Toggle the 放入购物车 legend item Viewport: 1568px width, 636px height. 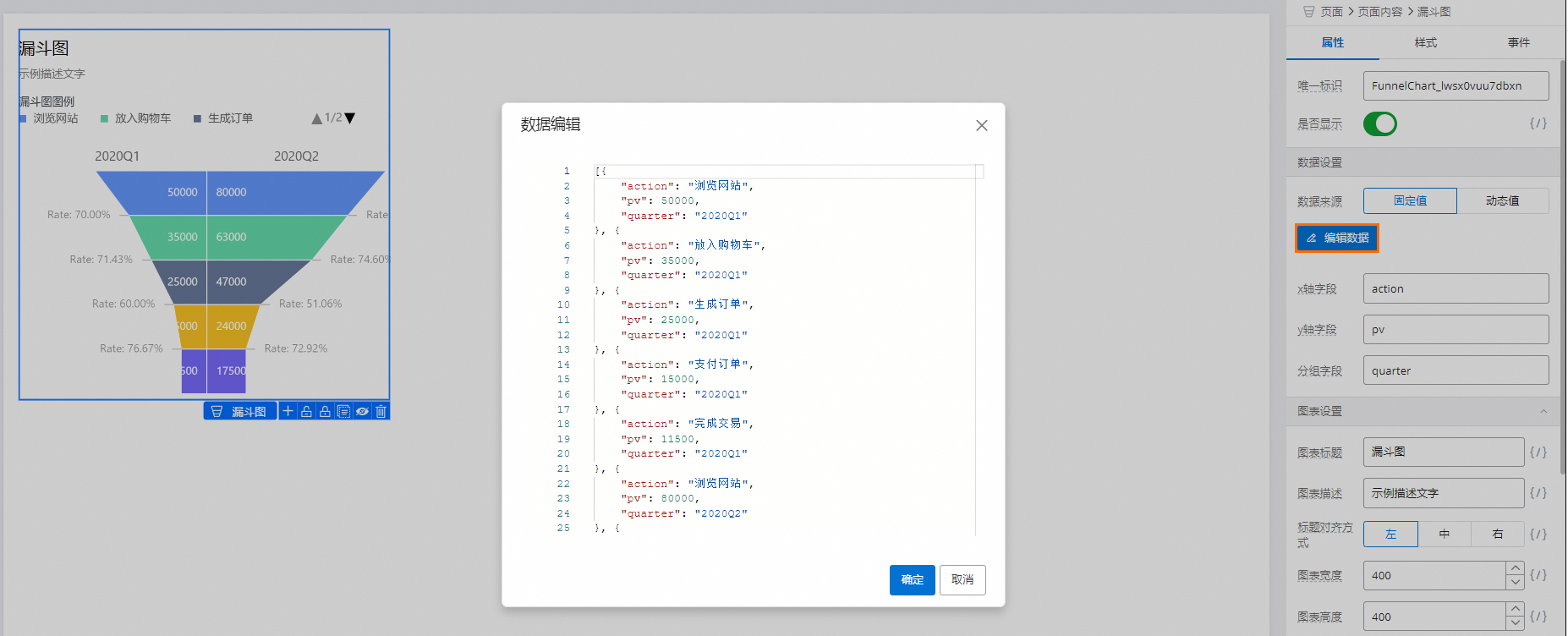(136, 118)
